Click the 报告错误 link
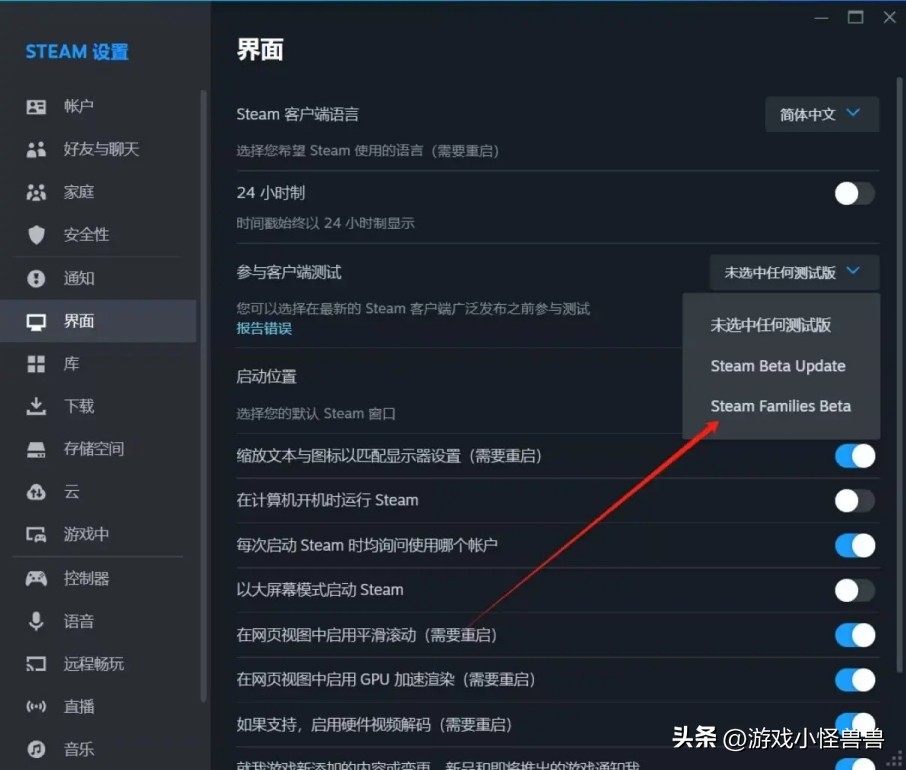This screenshot has width=906, height=770. (263, 329)
